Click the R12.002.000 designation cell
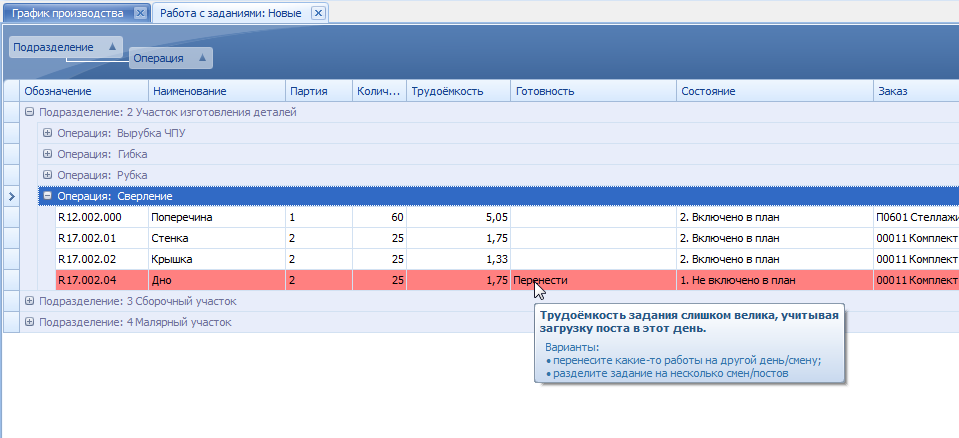 click(102, 217)
